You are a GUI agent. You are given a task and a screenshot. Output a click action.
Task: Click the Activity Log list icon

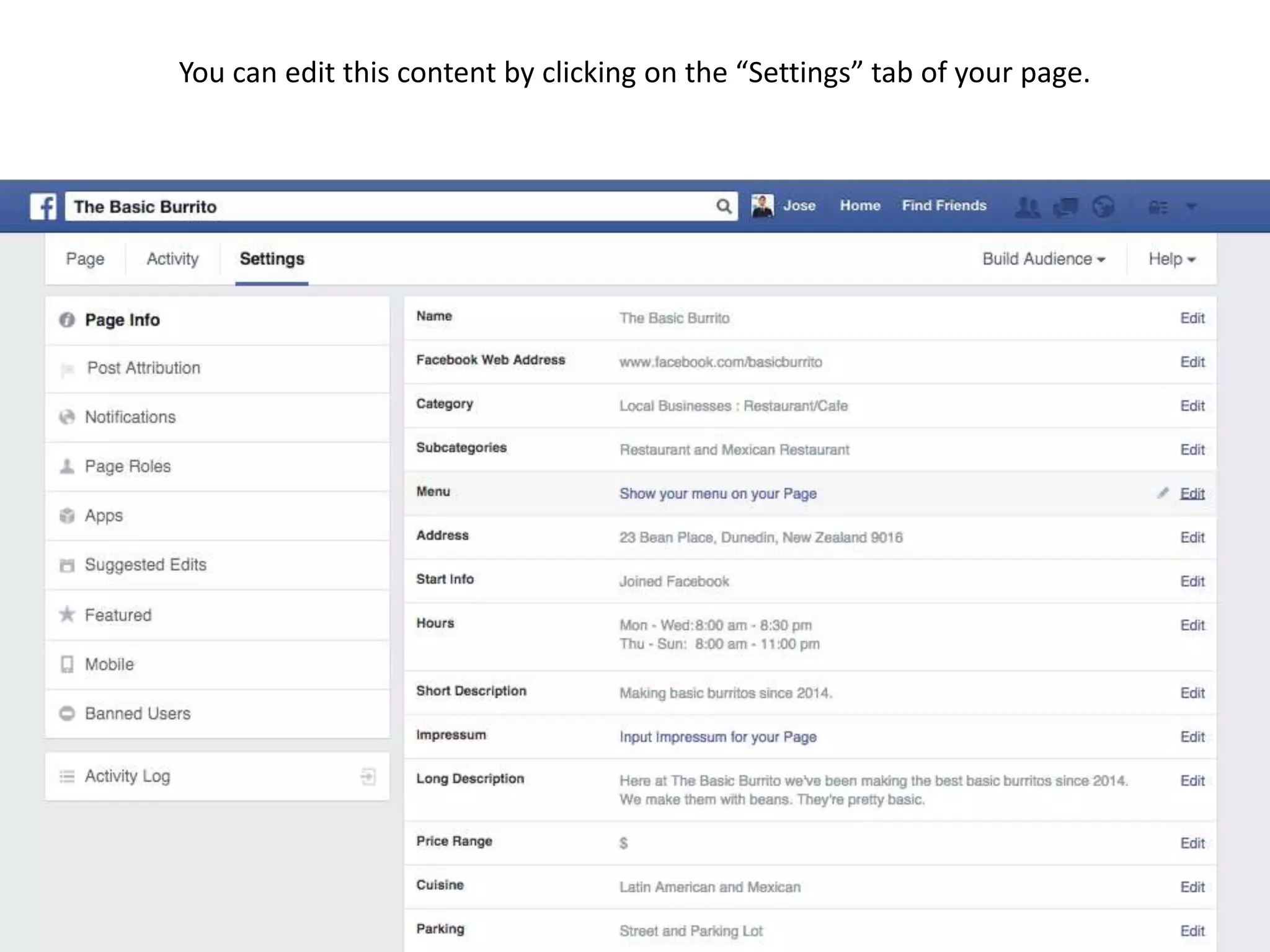(x=67, y=777)
